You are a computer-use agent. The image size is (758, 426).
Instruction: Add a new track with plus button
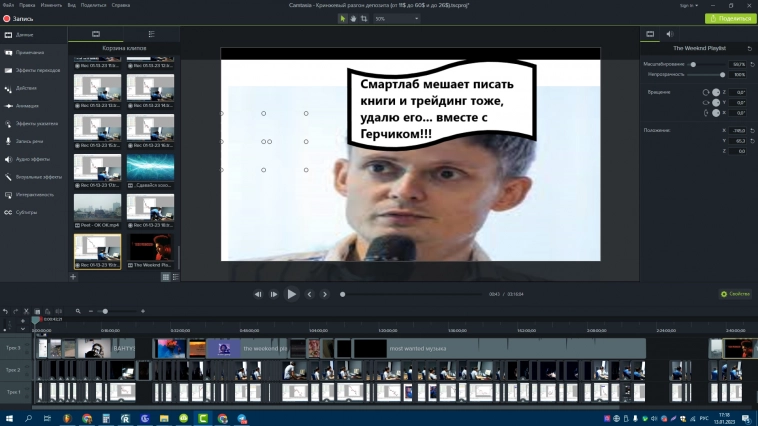click(23, 321)
